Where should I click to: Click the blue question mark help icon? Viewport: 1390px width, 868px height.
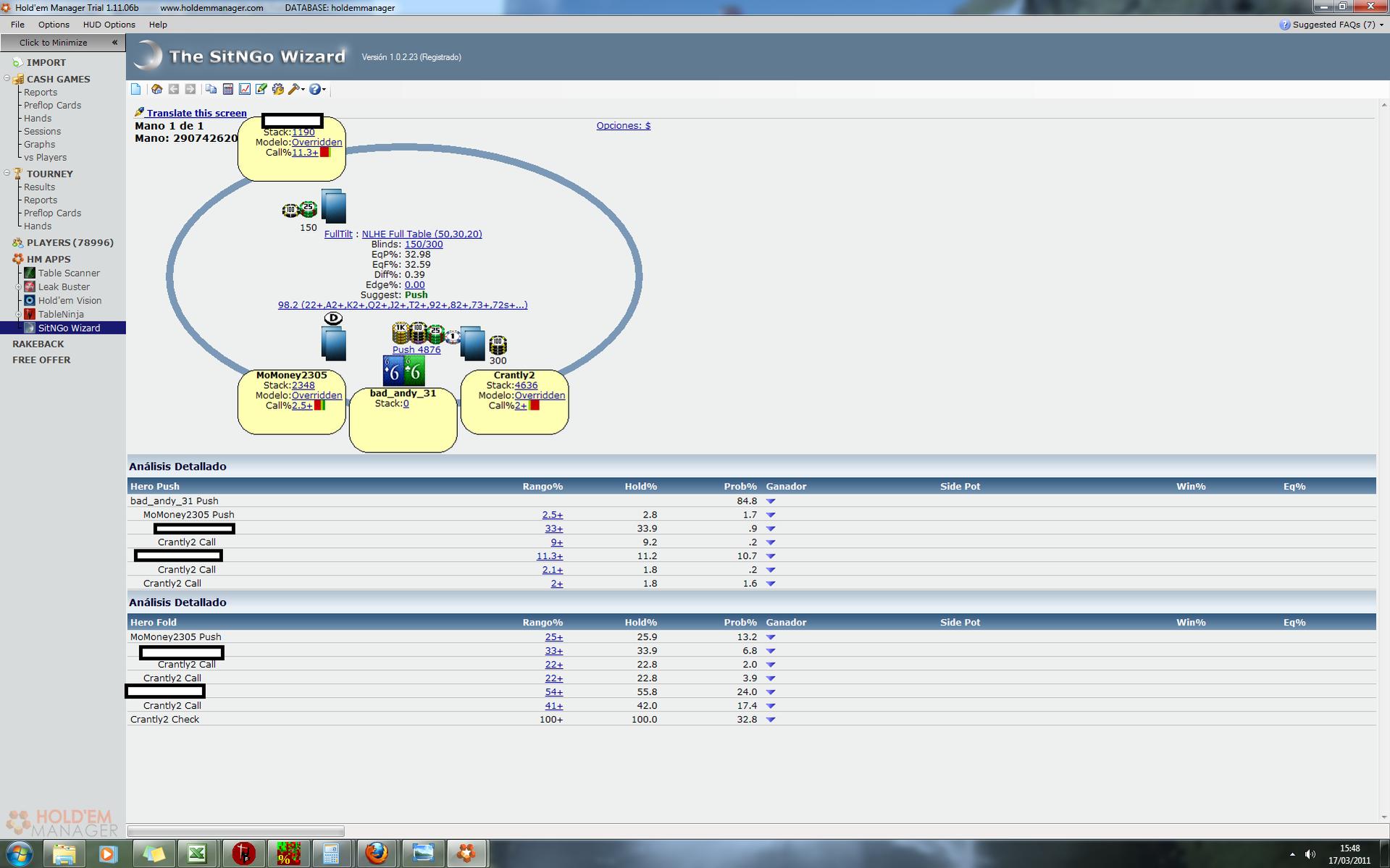tap(314, 89)
